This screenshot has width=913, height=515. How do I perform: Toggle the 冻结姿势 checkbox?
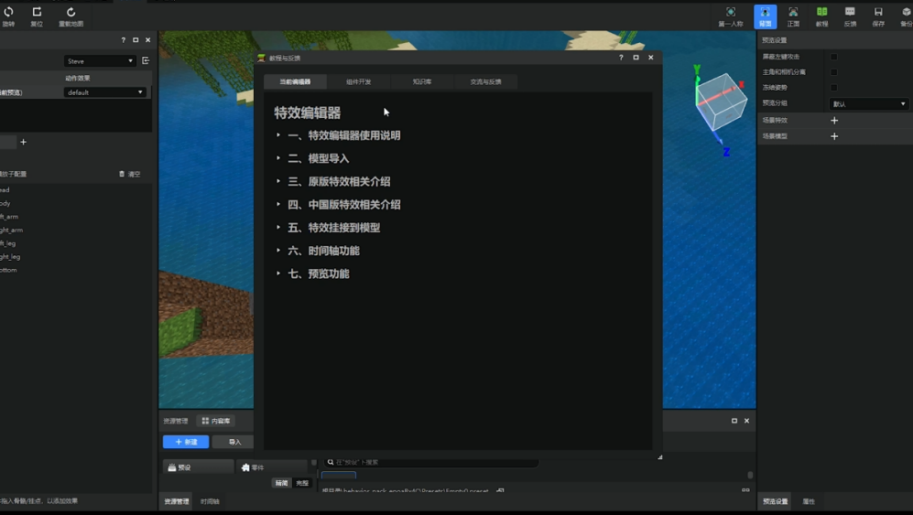tap(834, 87)
